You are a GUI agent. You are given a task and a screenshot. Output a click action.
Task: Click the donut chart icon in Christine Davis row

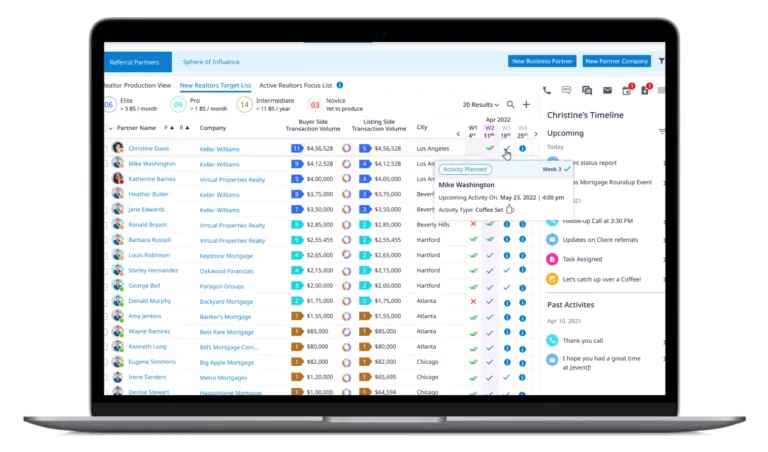(x=346, y=148)
